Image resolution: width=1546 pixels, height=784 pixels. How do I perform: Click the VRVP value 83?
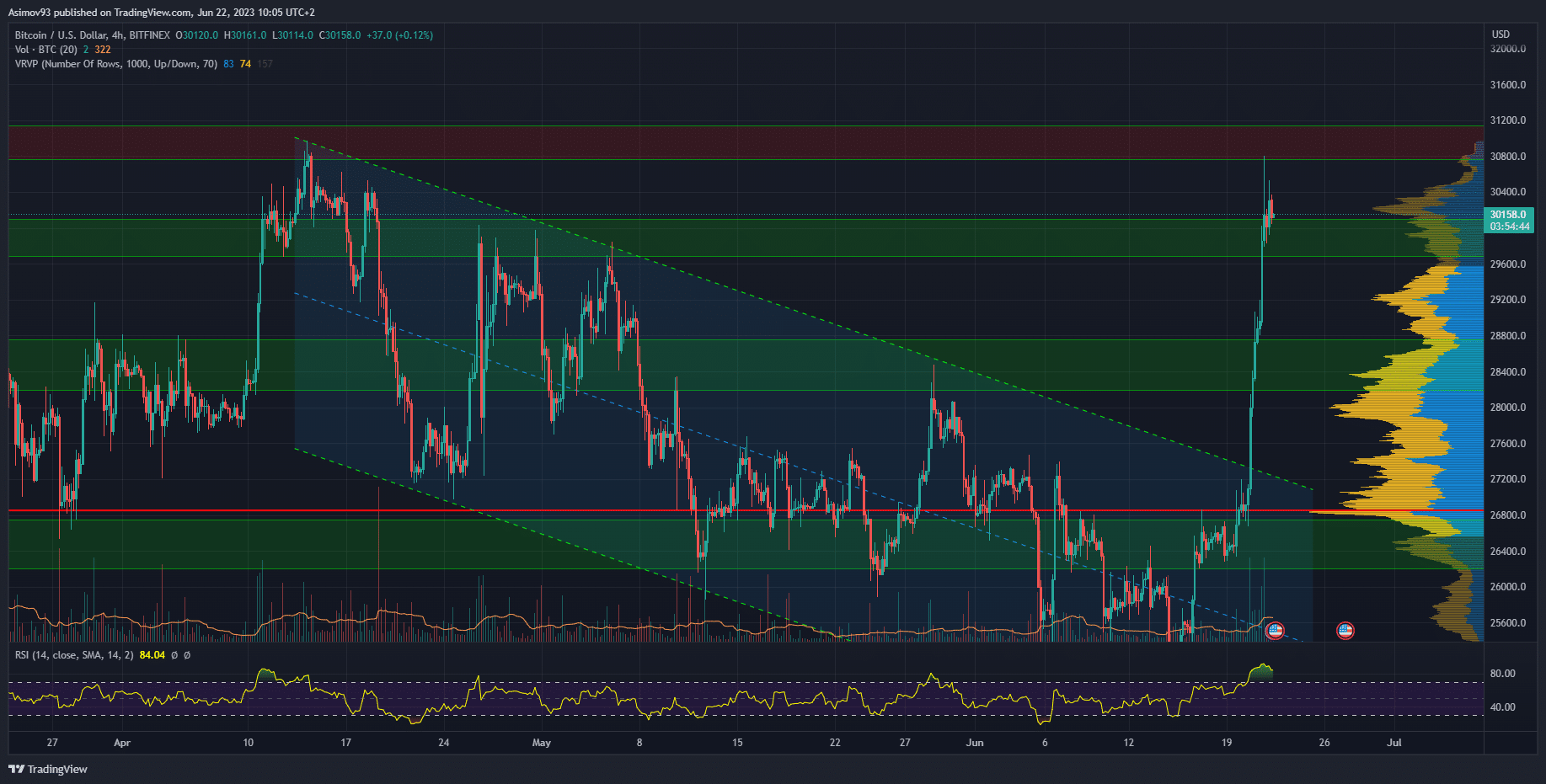228,64
